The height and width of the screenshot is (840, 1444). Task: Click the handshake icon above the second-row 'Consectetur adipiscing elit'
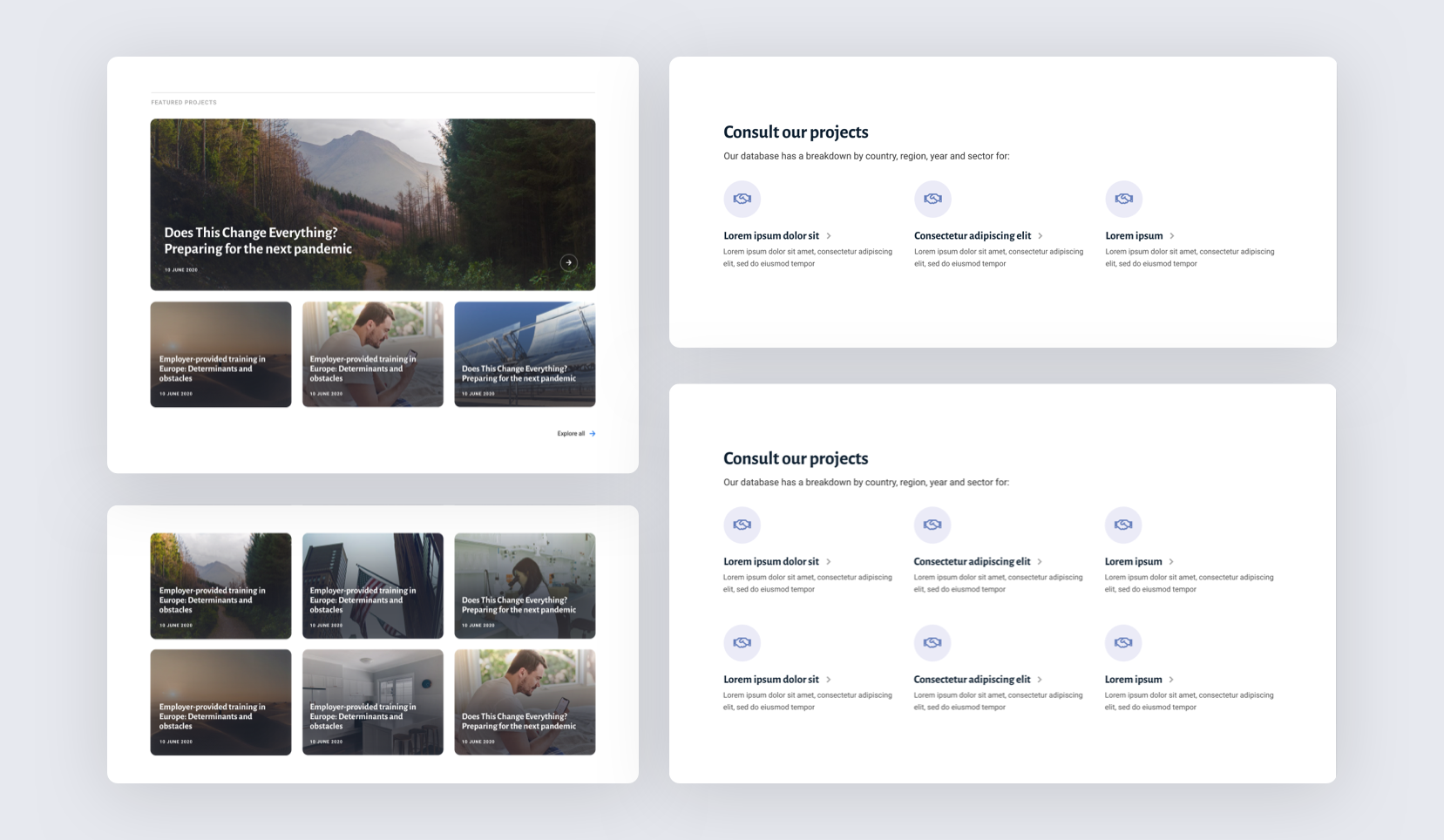(x=932, y=643)
